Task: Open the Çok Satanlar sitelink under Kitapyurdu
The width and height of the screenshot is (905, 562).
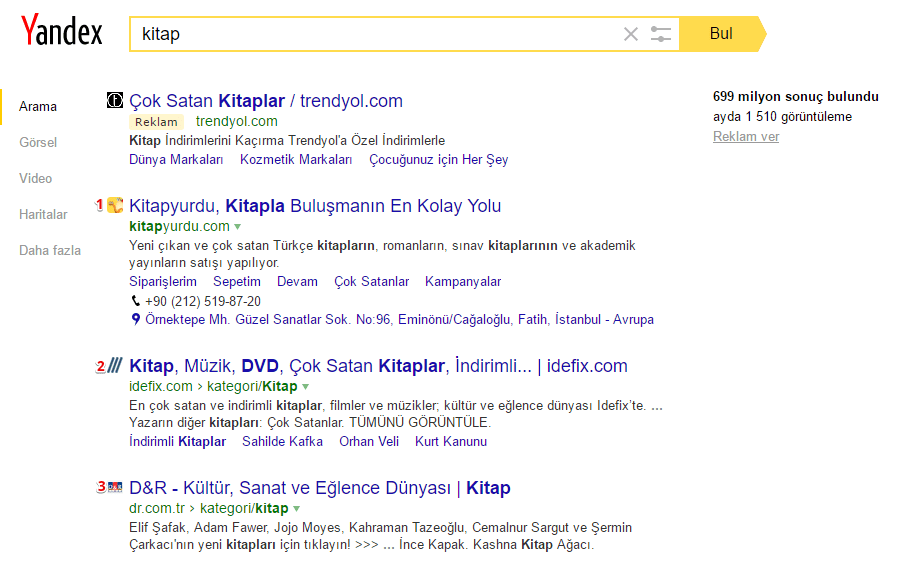Action: click(371, 282)
